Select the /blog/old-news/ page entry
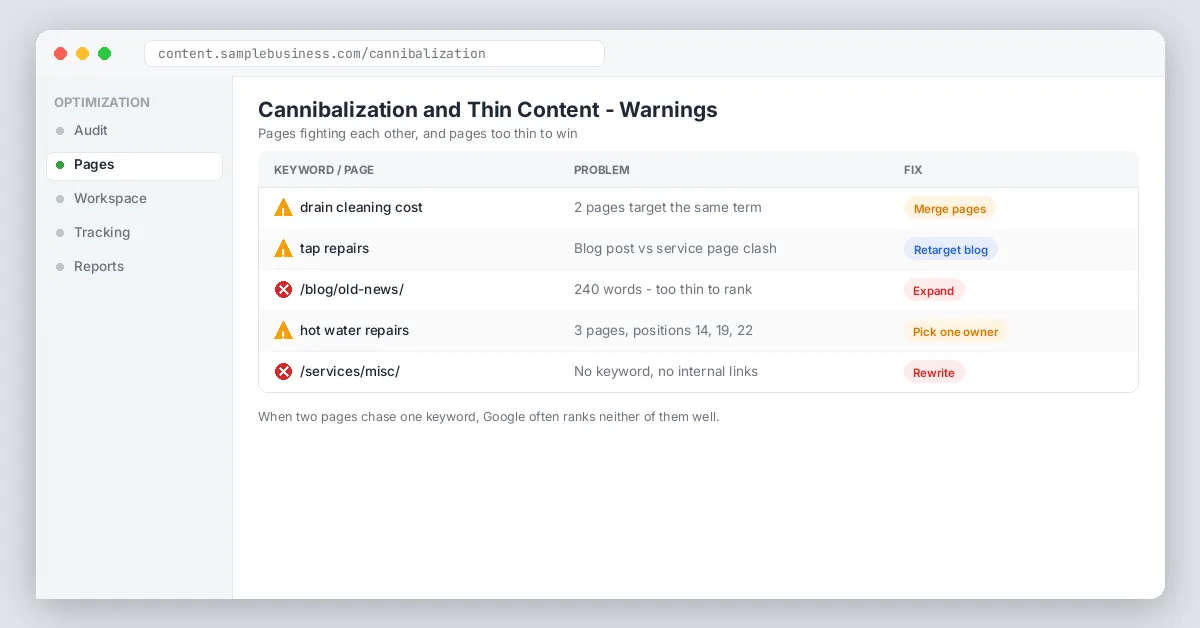This screenshot has width=1200, height=628. click(352, 290)
